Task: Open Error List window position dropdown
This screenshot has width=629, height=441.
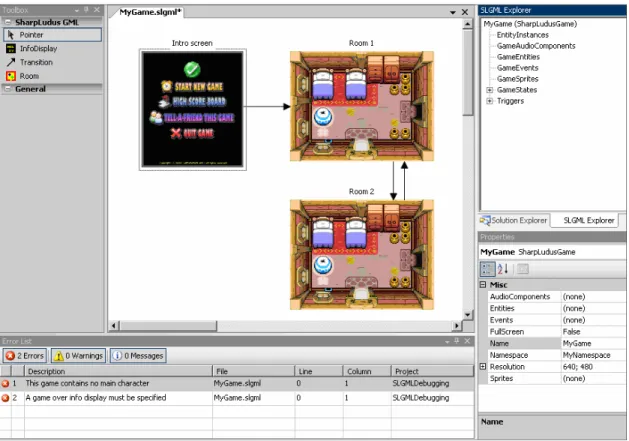Action: pyautogui.click(x=447, y=341)
